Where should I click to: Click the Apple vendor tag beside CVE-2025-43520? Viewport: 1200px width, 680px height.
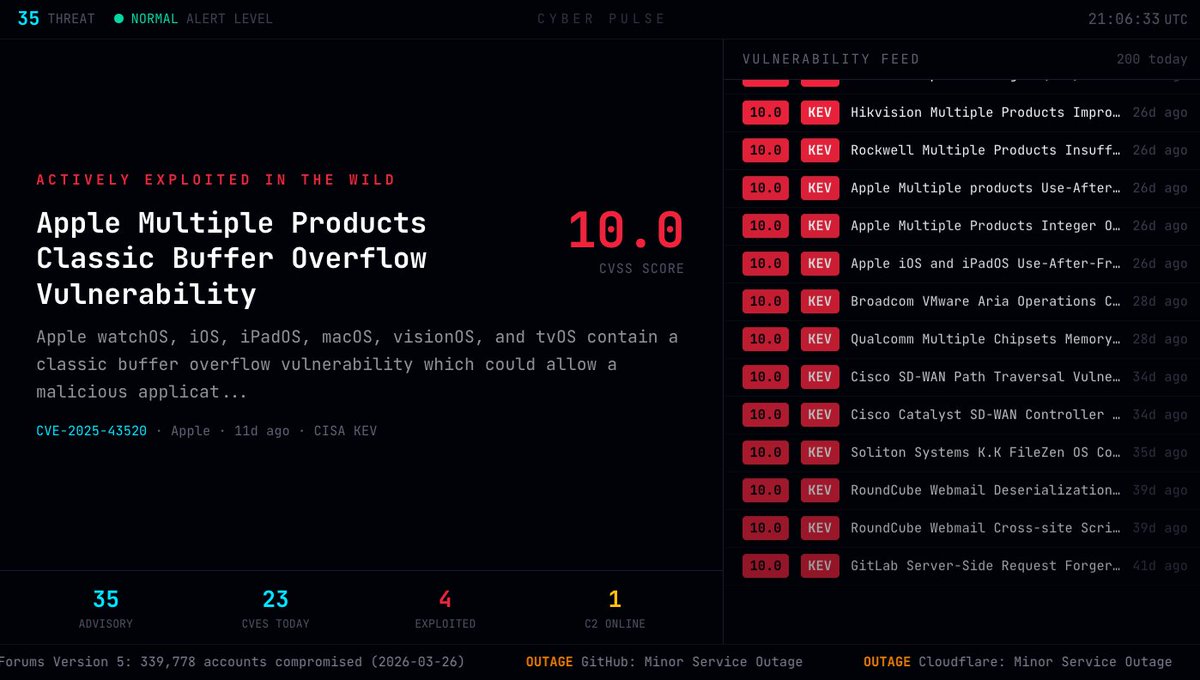(191, 431)
